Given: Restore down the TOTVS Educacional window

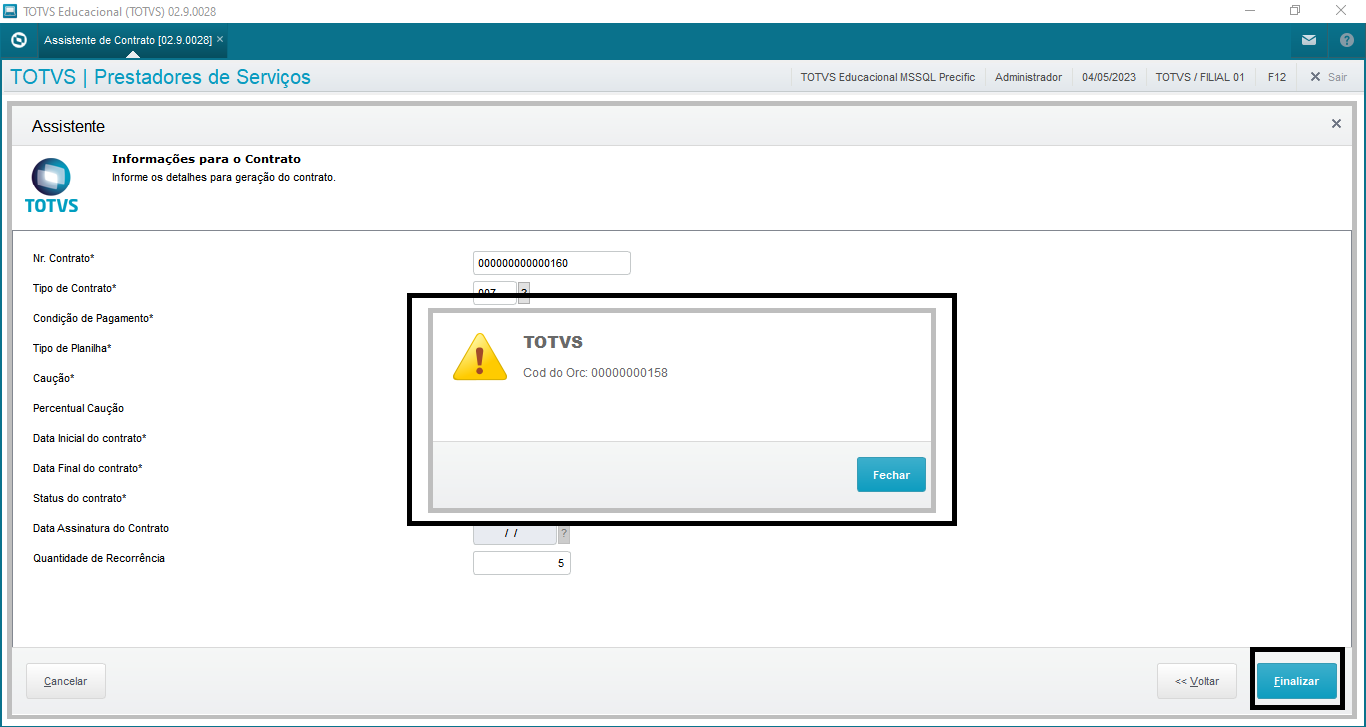Looking at the screenshot, I should pyautogui.click(x=1295, y=11).
